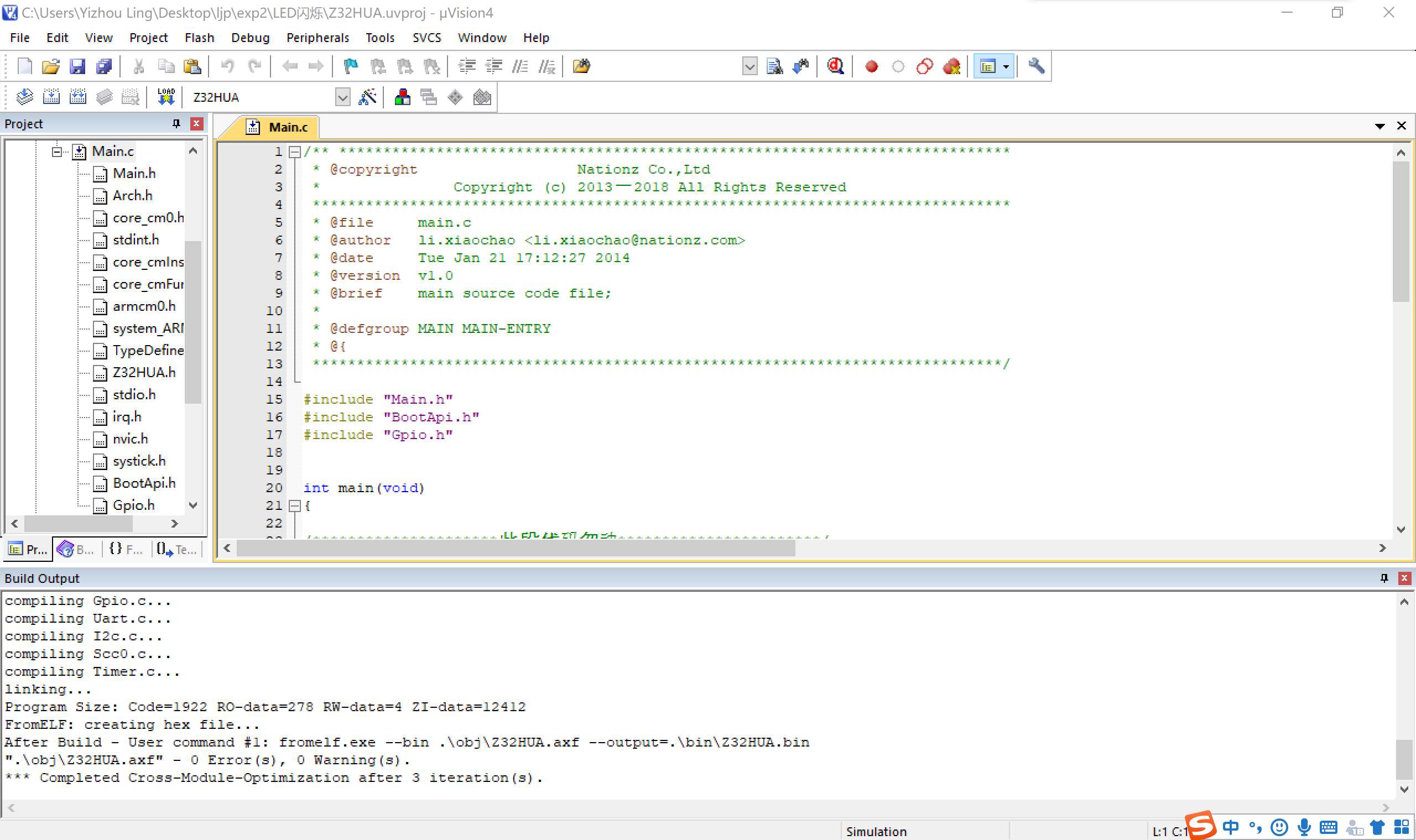1416x840 pixels.
Task: Click project tree scroll down arrow
Action: 193,505
